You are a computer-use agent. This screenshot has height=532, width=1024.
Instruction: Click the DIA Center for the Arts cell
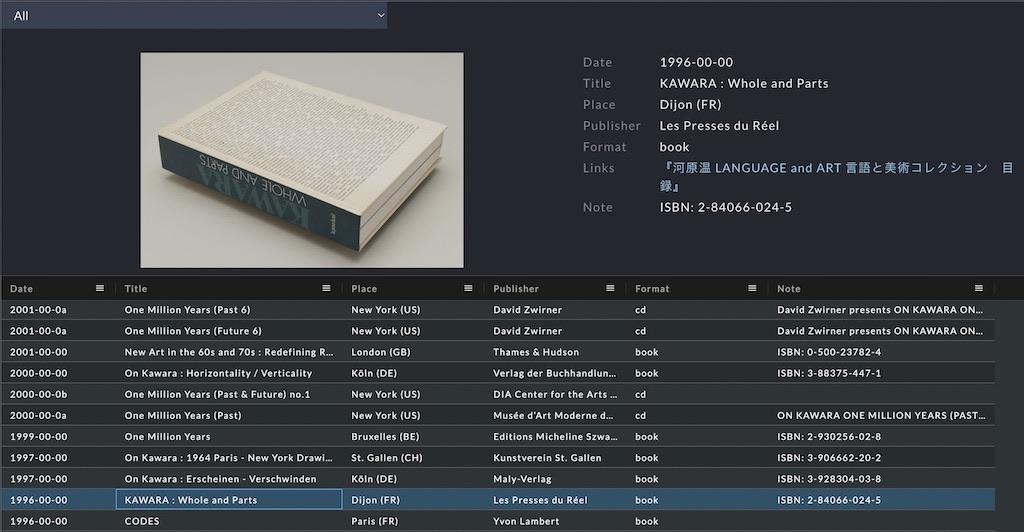pyautogui.click(x=554, y=394)
